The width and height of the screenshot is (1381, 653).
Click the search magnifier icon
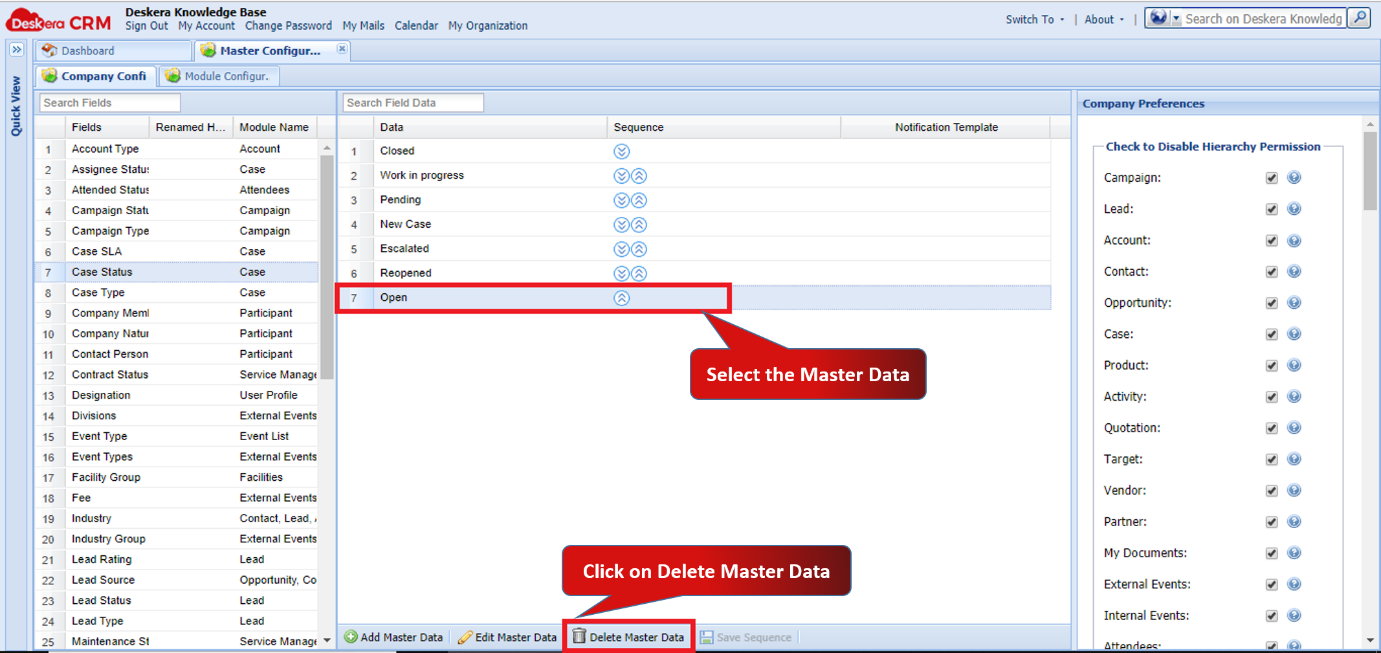pos(1361,18)
